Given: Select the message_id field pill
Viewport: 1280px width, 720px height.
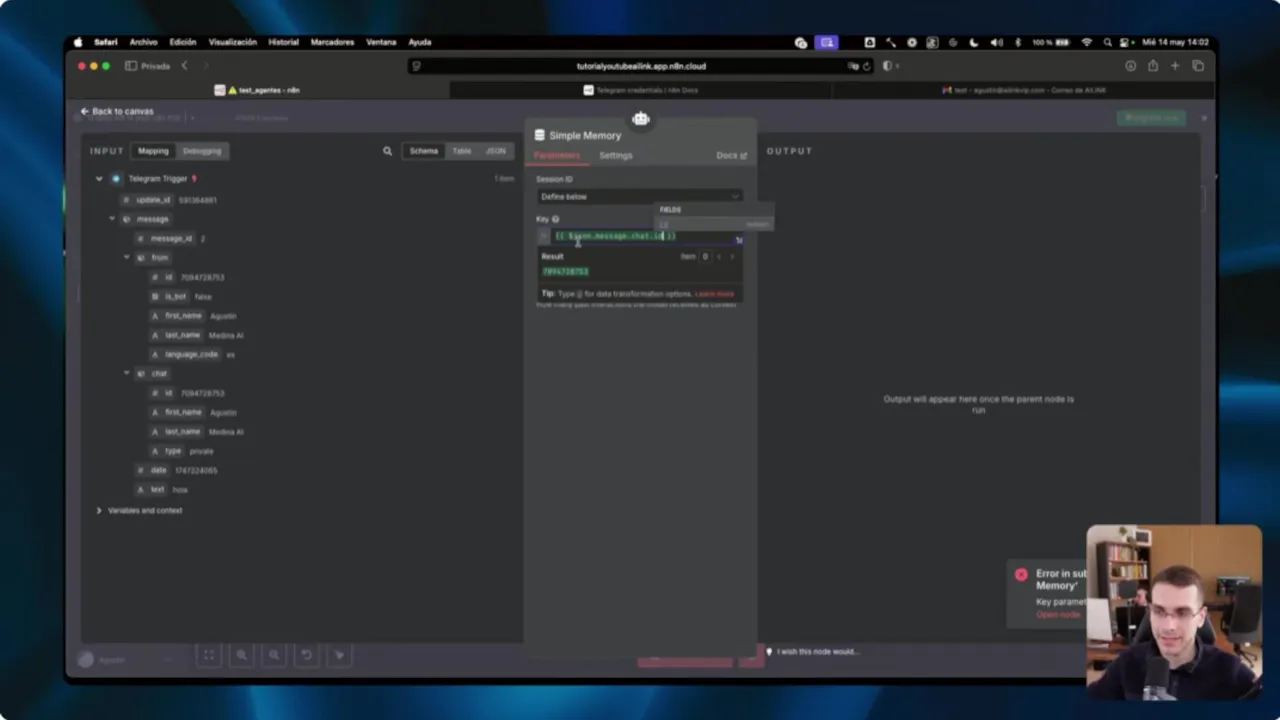Looking at the screenshot, I should point(165,239).
